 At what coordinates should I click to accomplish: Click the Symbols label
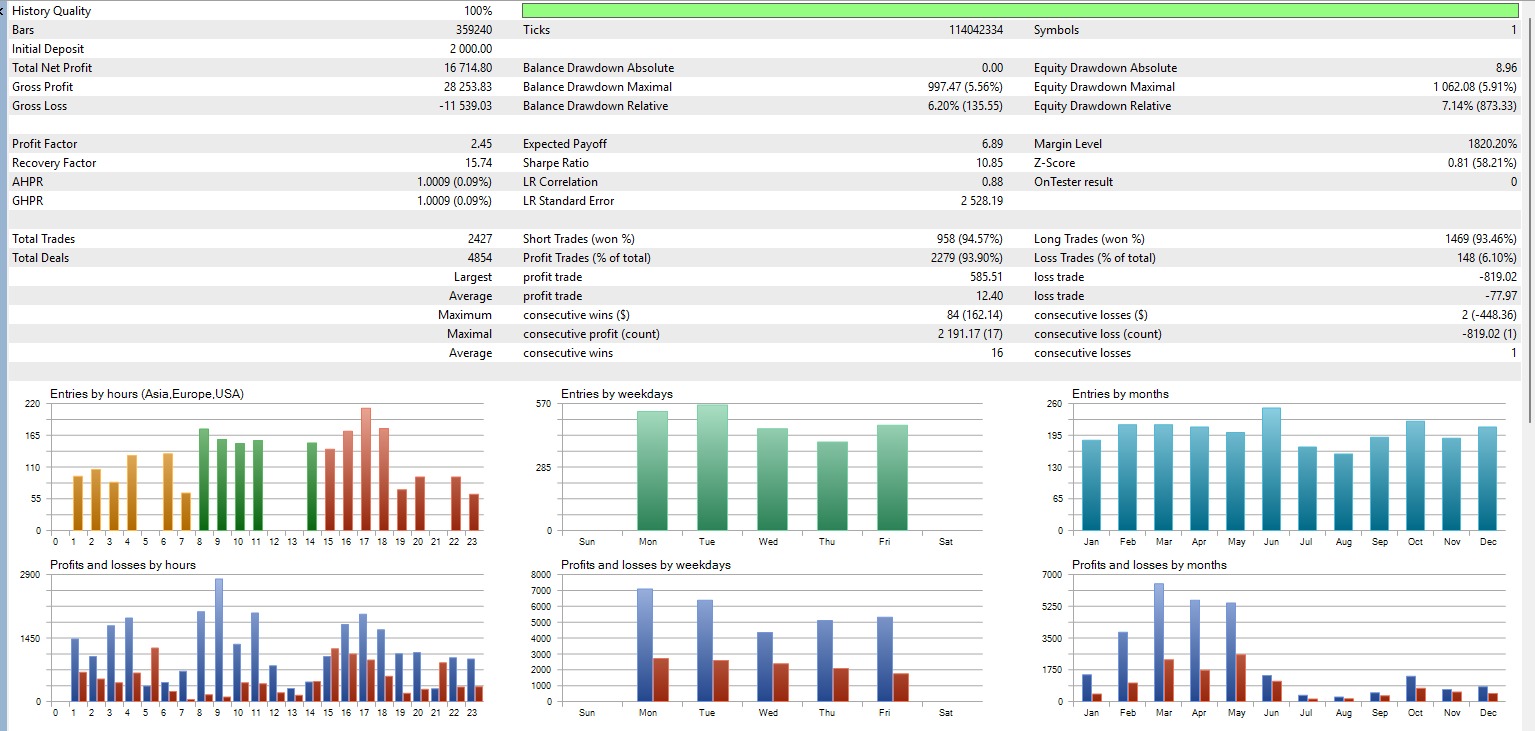1056,30
